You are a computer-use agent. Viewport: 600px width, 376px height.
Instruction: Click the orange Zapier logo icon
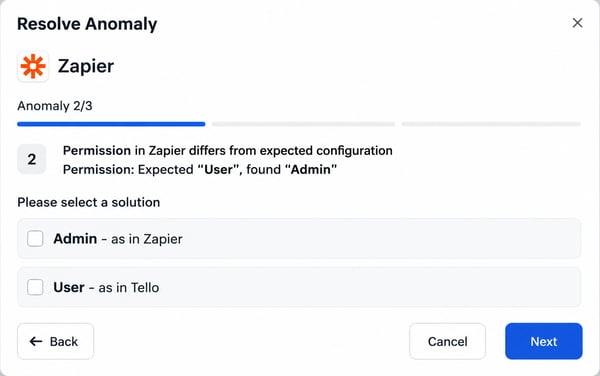click(33, 66)
